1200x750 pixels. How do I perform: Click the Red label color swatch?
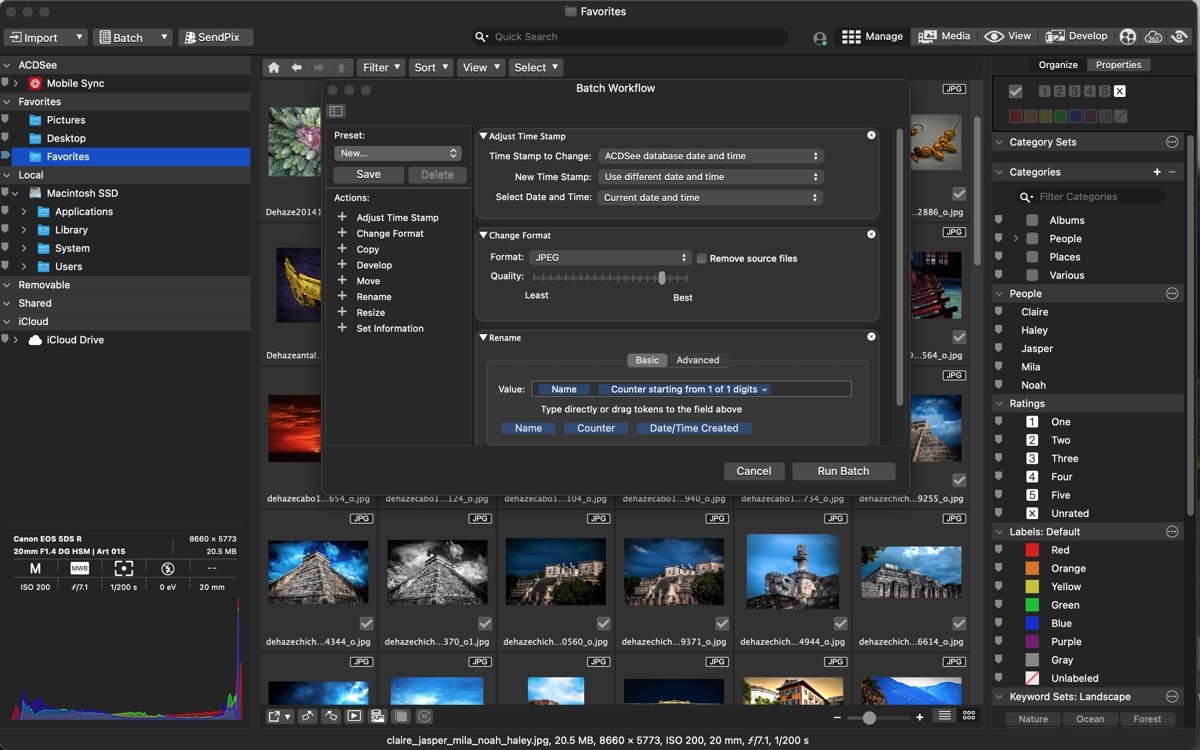tap(1032, 550)
